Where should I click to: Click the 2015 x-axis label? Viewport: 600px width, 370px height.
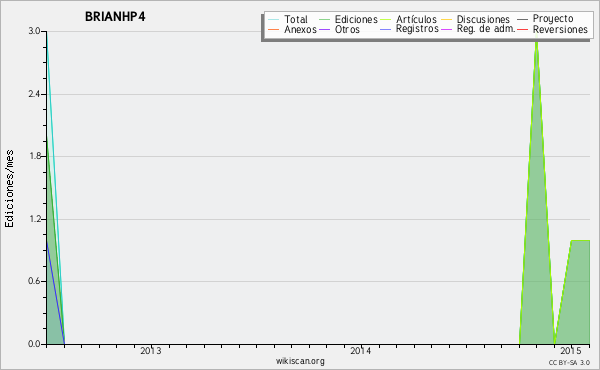[x=571, y=351]
